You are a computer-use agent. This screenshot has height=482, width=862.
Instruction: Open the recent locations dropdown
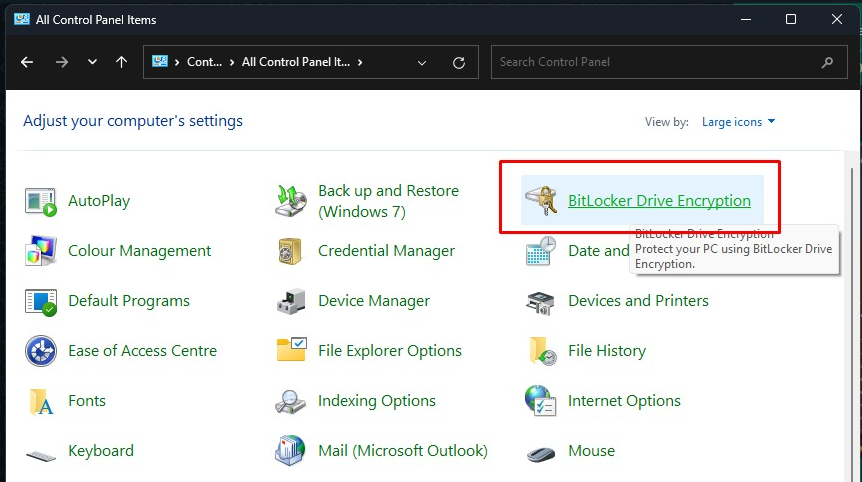click(92, 62)
